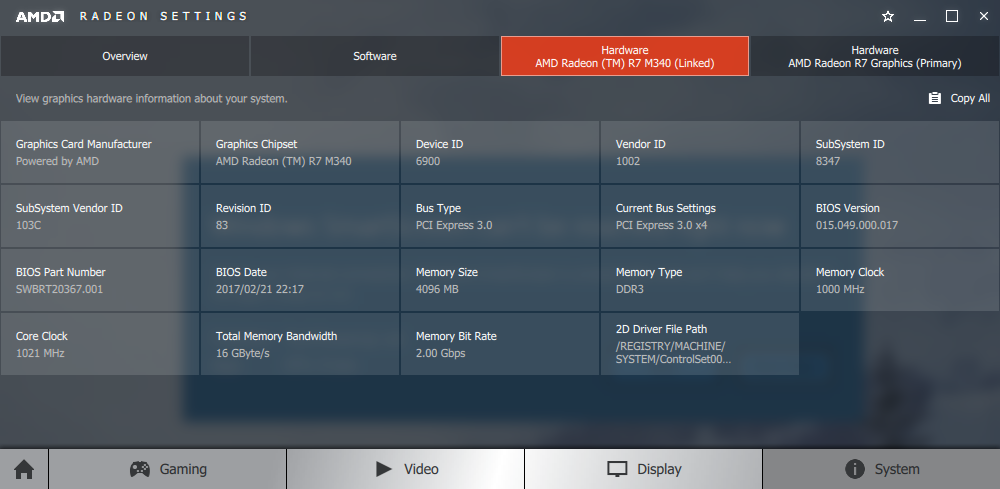
Task: Click Memory Size value 4096 MB
Action: pos(438,289)
